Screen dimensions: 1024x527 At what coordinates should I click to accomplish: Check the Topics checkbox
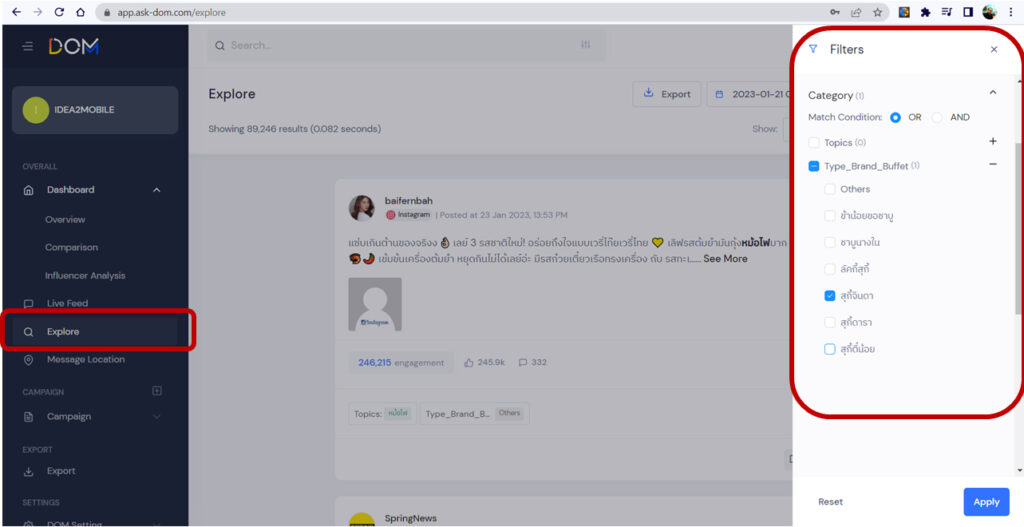coord(814,142)
